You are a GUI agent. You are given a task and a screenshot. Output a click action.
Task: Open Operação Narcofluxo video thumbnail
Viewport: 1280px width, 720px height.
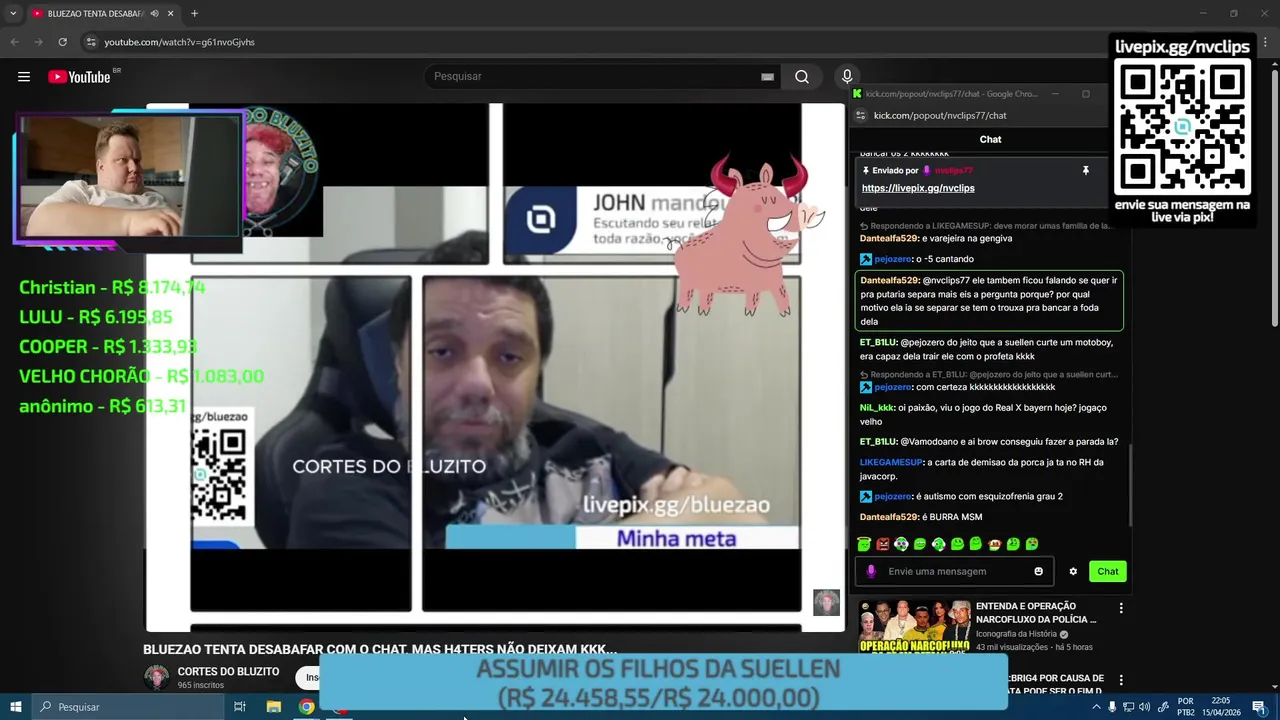[914, 626]
